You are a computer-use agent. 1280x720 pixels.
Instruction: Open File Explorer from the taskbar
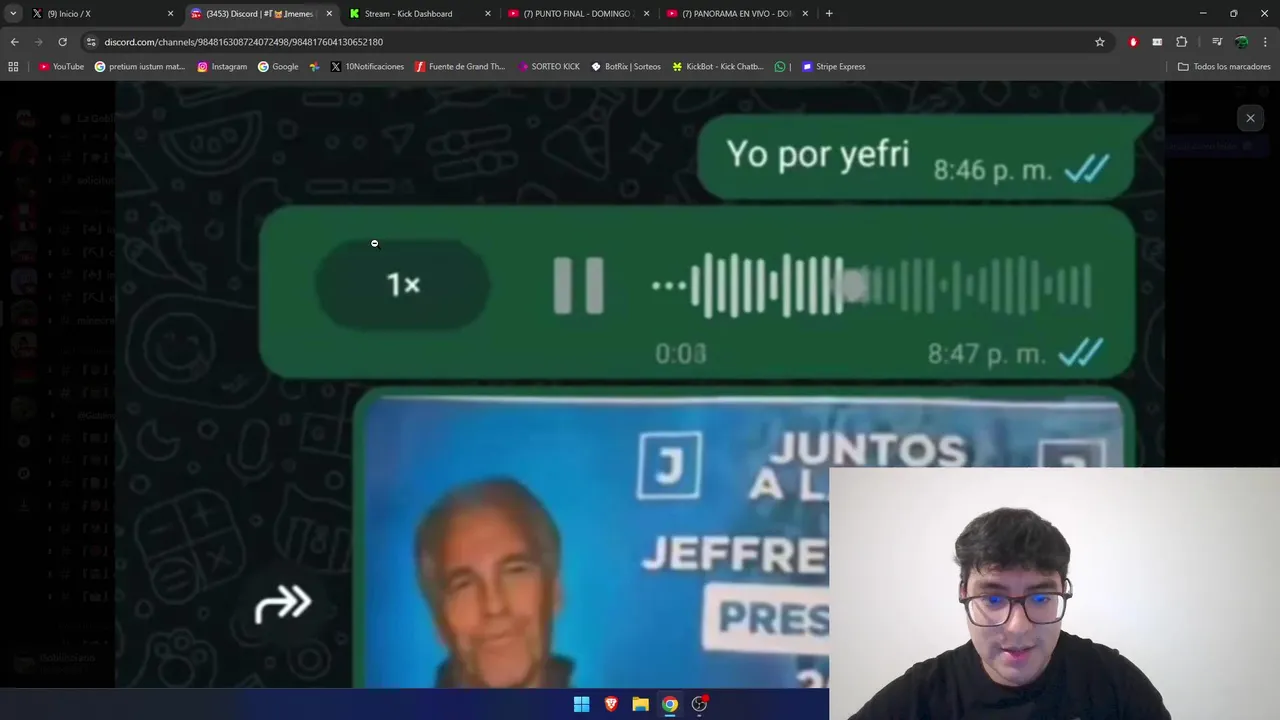(x=640, y=704)
